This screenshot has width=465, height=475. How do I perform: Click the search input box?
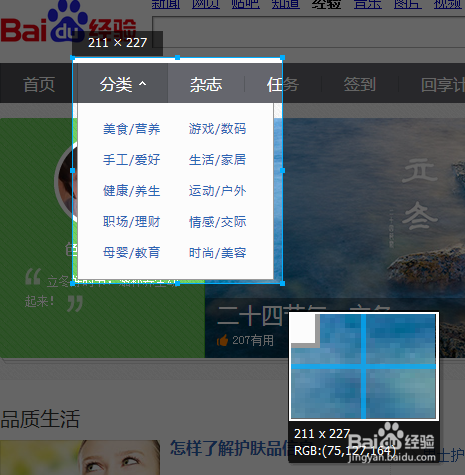(x=309, y=32)
